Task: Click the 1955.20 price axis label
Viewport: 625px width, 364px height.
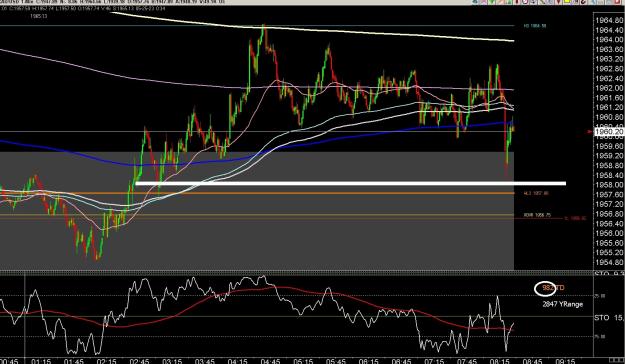Action: tap(610, 253)
